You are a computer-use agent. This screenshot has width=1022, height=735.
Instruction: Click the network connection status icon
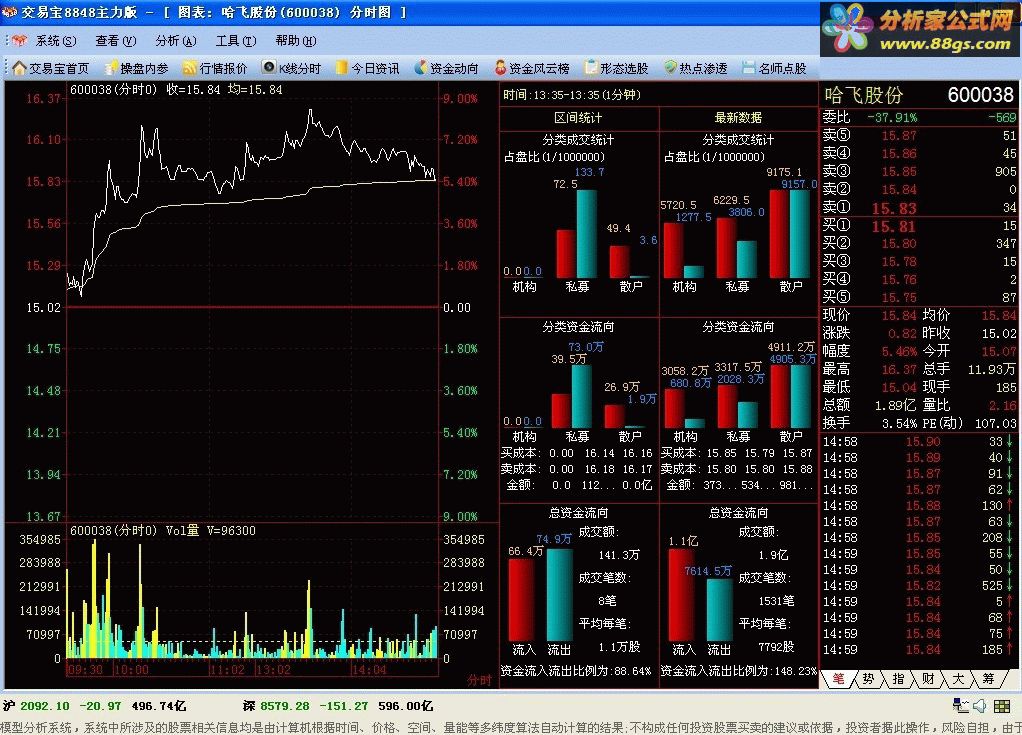coord(960,706)
